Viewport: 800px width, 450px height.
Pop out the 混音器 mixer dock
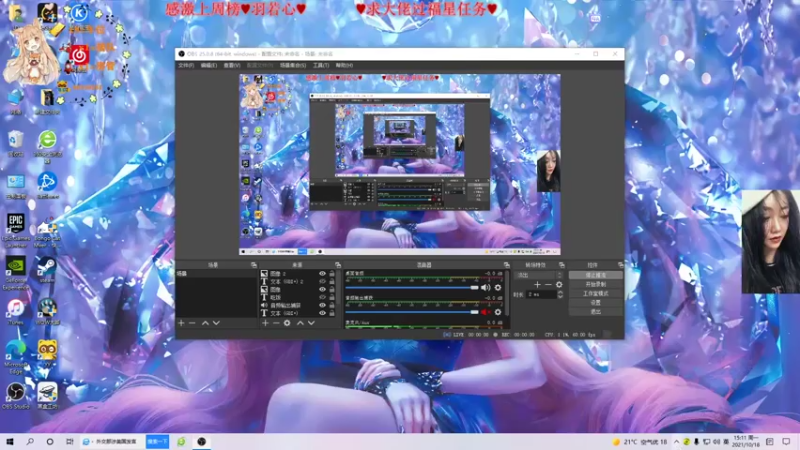(507, 265)
